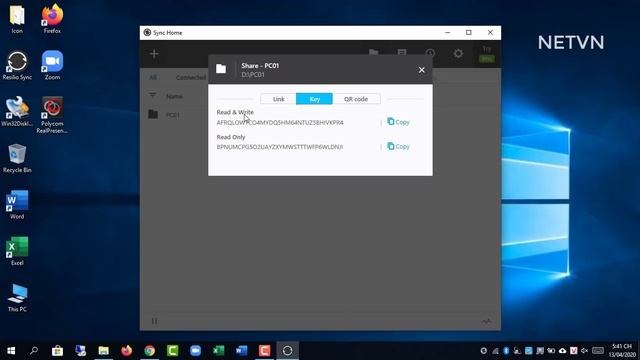
Task: Click the Bluetooth tray icon
Action: (x=506, y=351)
